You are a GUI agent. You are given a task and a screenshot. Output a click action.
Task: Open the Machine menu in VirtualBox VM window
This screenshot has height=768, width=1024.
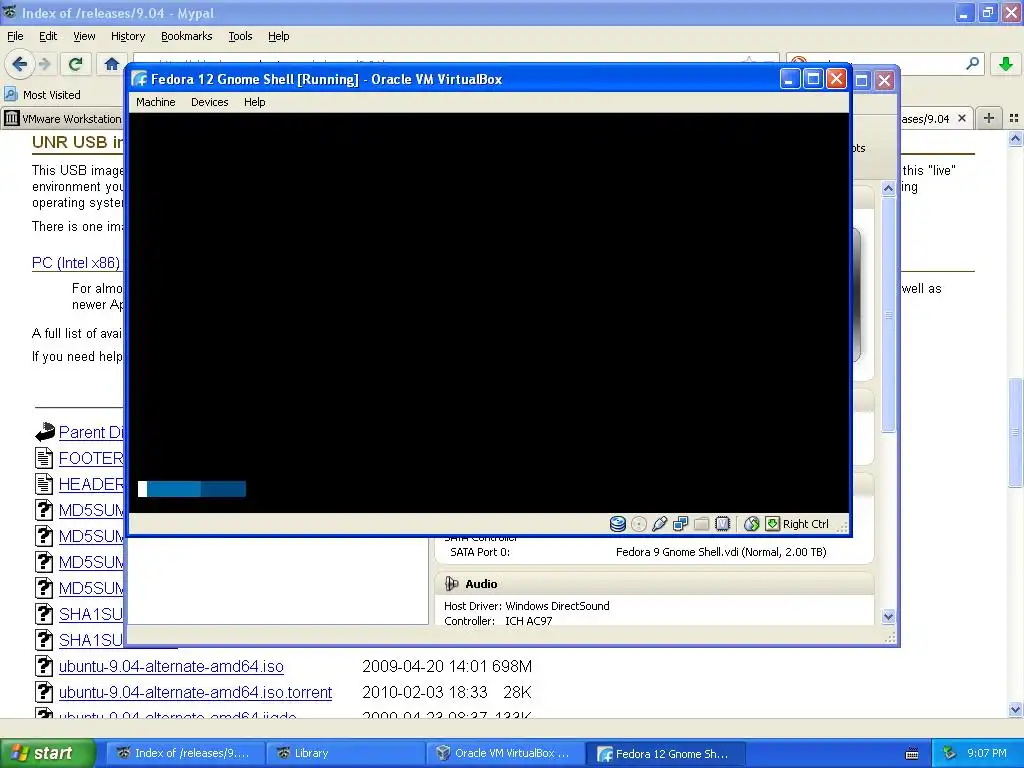[x=155, y=102]
